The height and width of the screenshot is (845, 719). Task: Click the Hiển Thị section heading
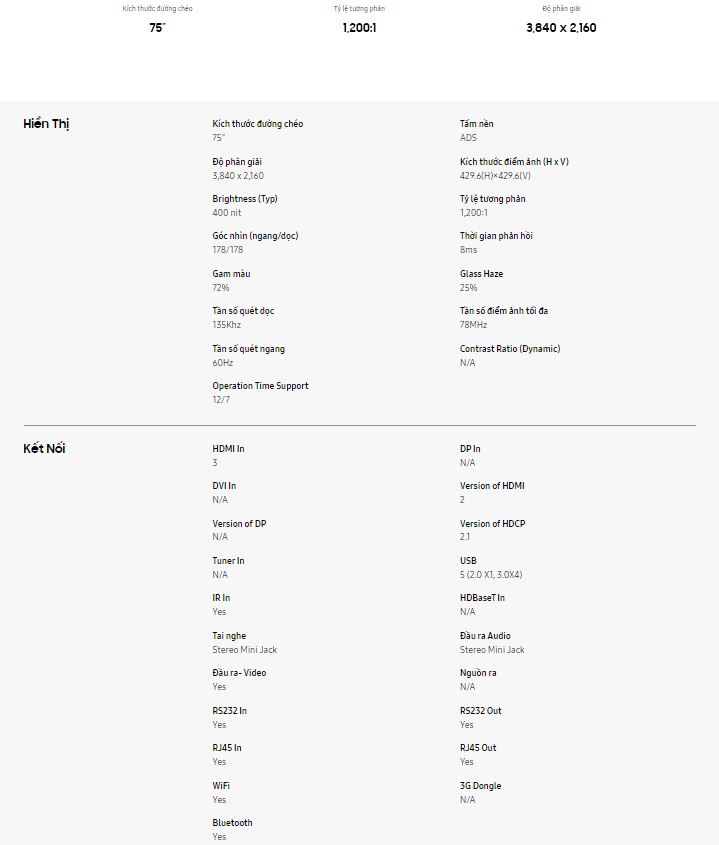point(46,124)
